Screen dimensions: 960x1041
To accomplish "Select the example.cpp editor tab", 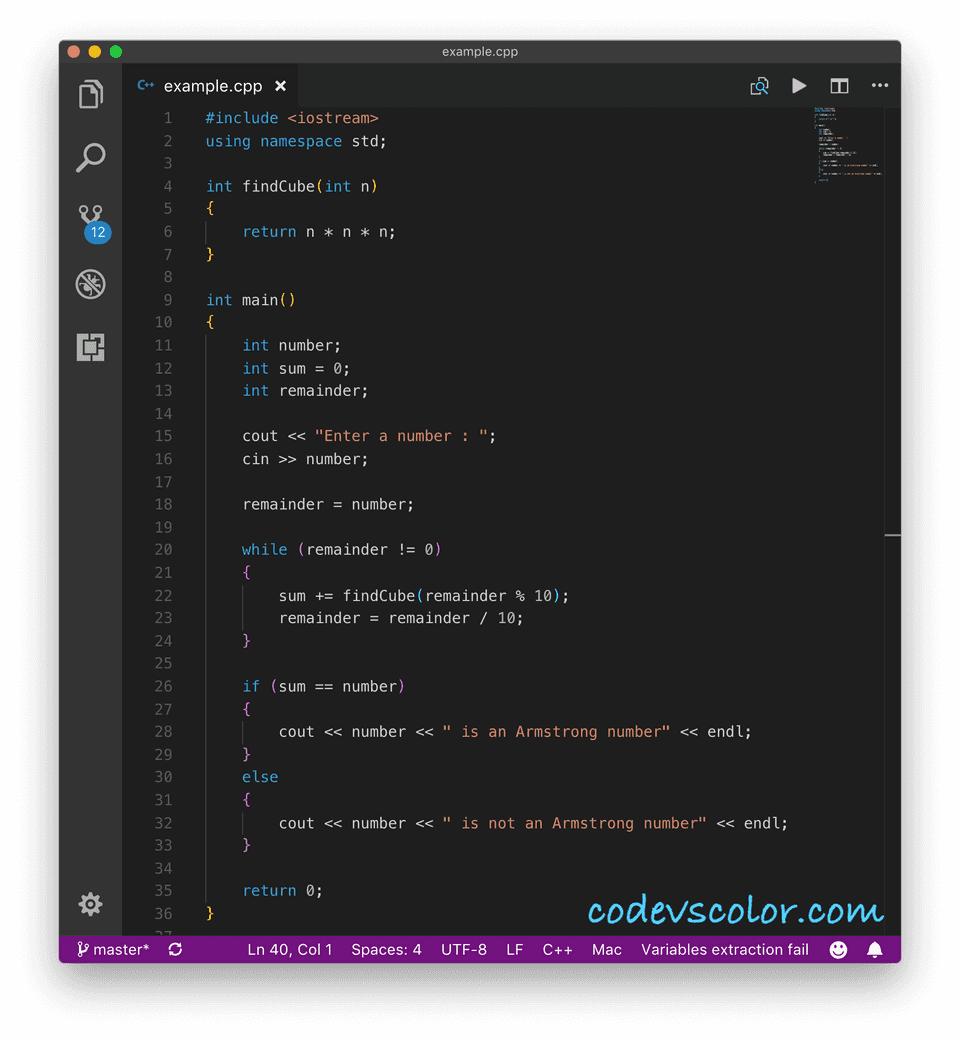I will [x=210, y=85].
